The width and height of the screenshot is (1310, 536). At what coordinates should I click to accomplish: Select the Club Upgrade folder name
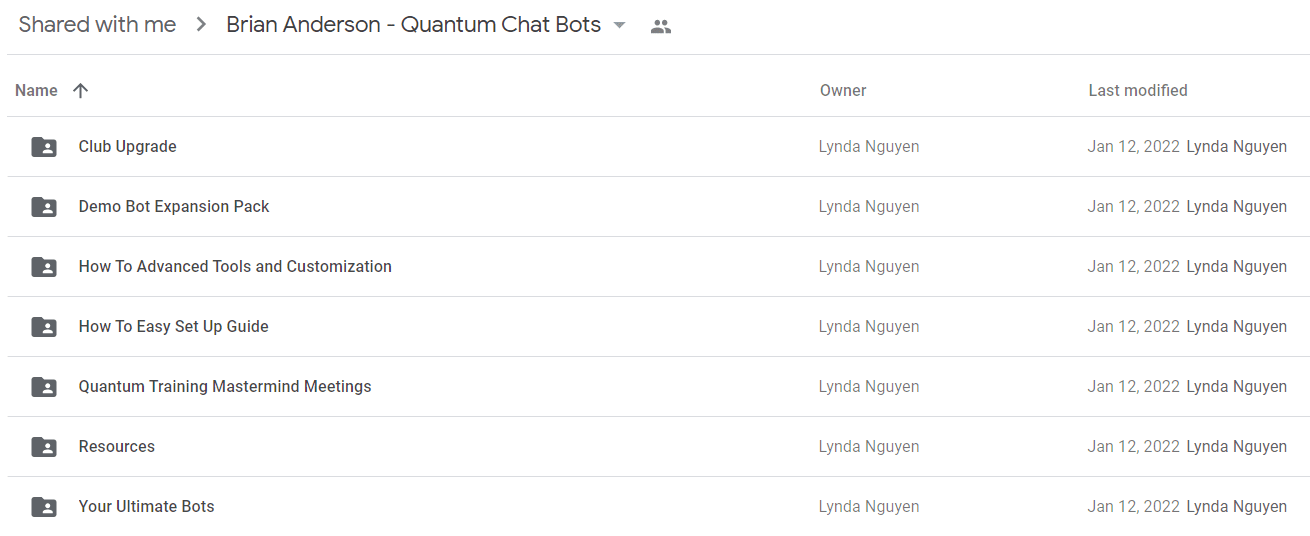pos(127,146)
